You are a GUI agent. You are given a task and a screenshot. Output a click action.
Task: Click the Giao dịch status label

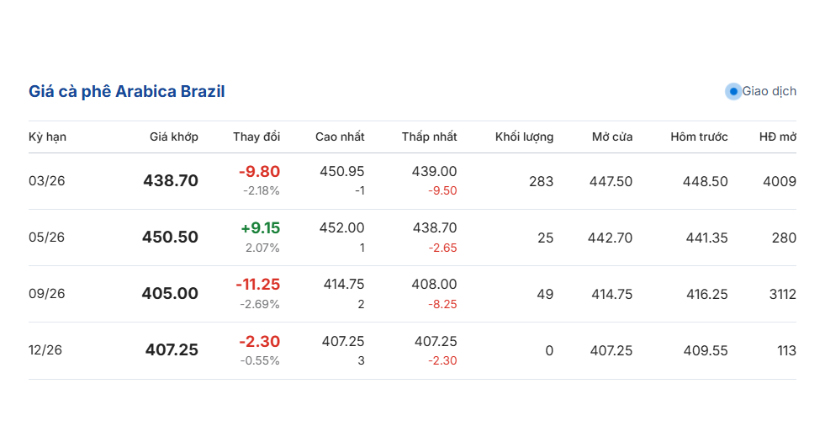coord(769,91)
